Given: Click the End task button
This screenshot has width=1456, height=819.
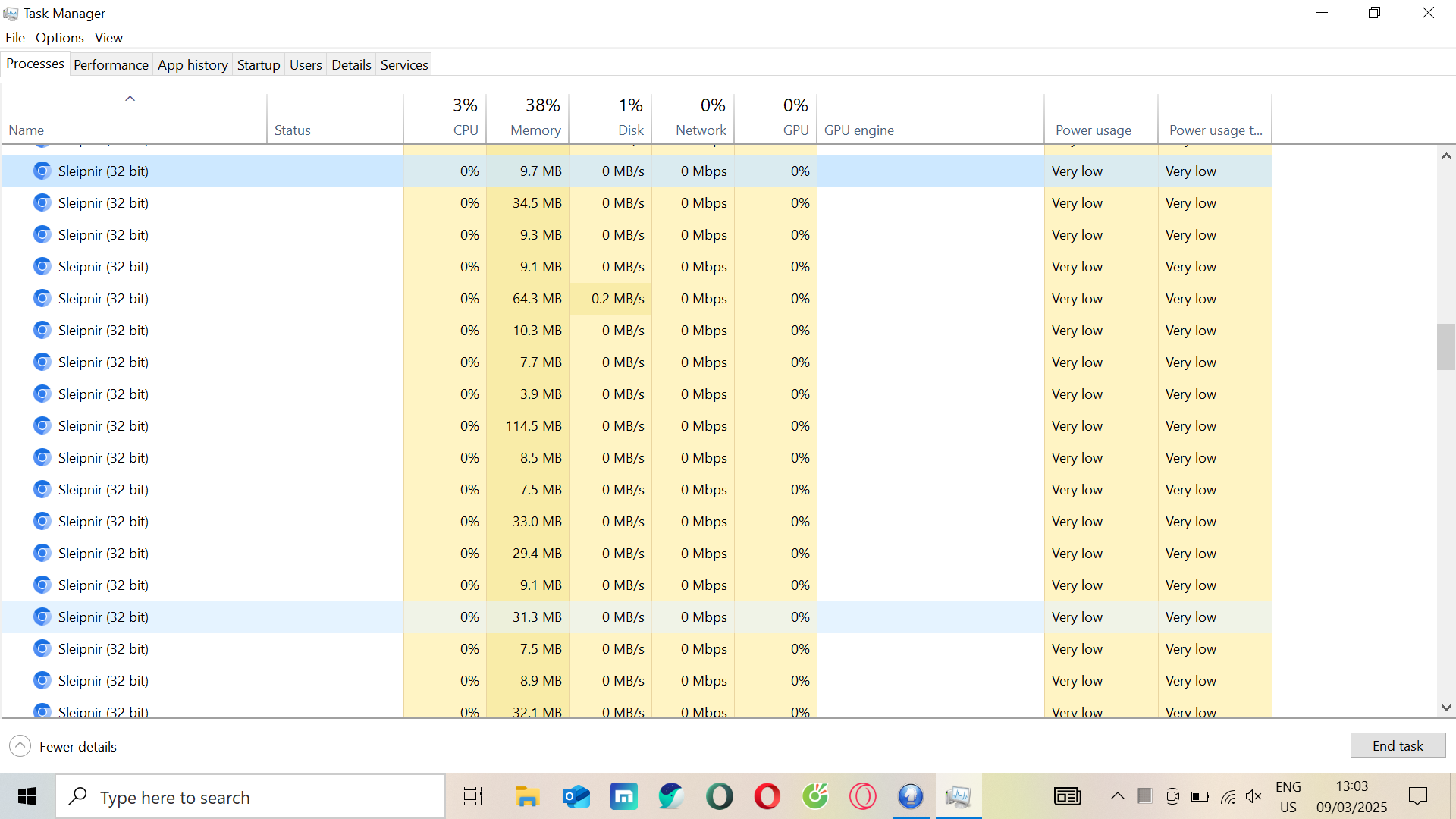Looking at the screenshot, I should tap(1397, 745).
